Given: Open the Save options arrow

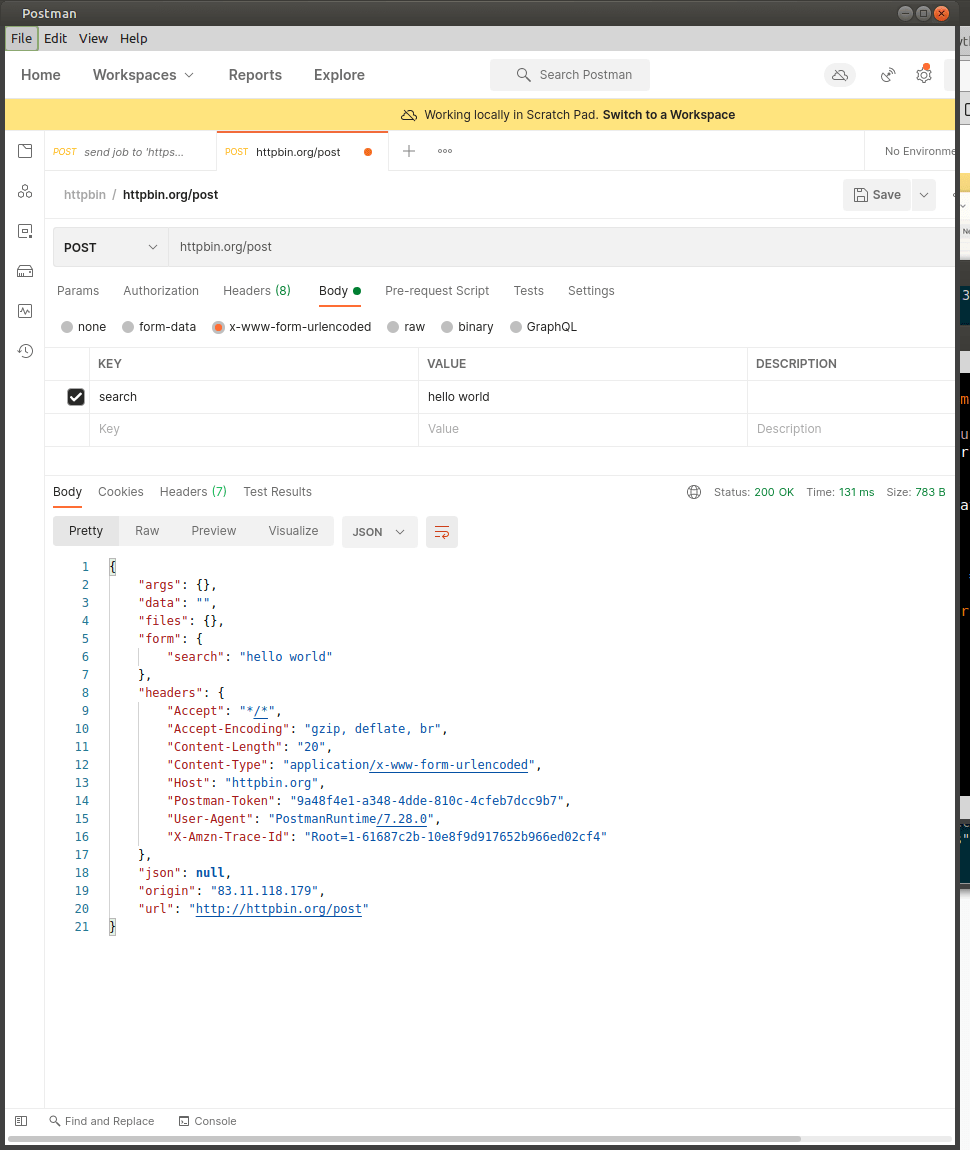Looking at the screenshot, I should pos(924,195).
